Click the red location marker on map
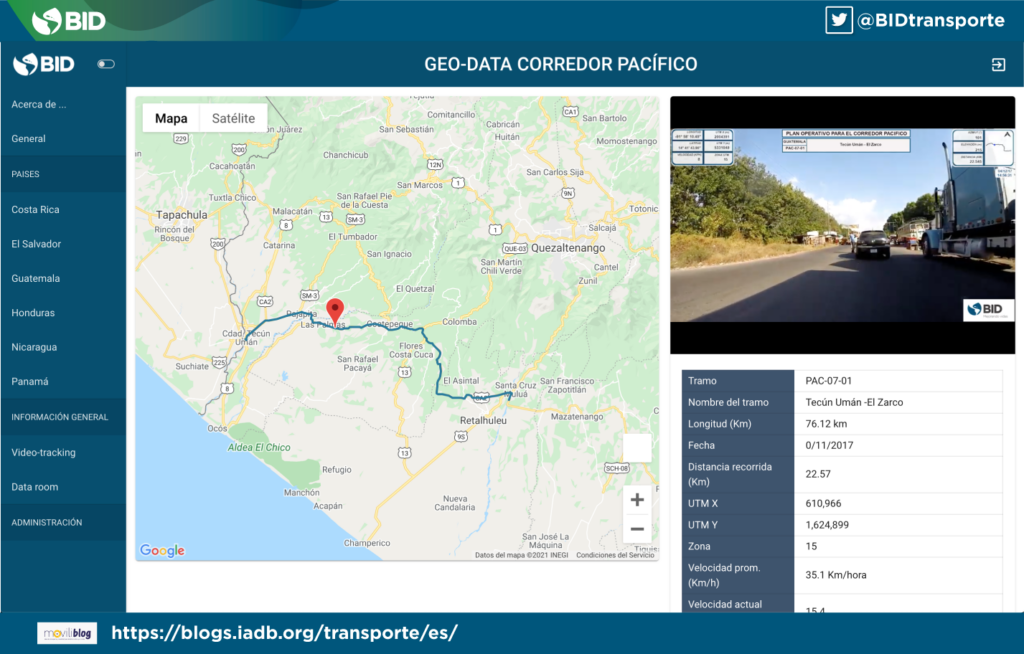This screenshot has width=1024, height=654. pos(336,310)
